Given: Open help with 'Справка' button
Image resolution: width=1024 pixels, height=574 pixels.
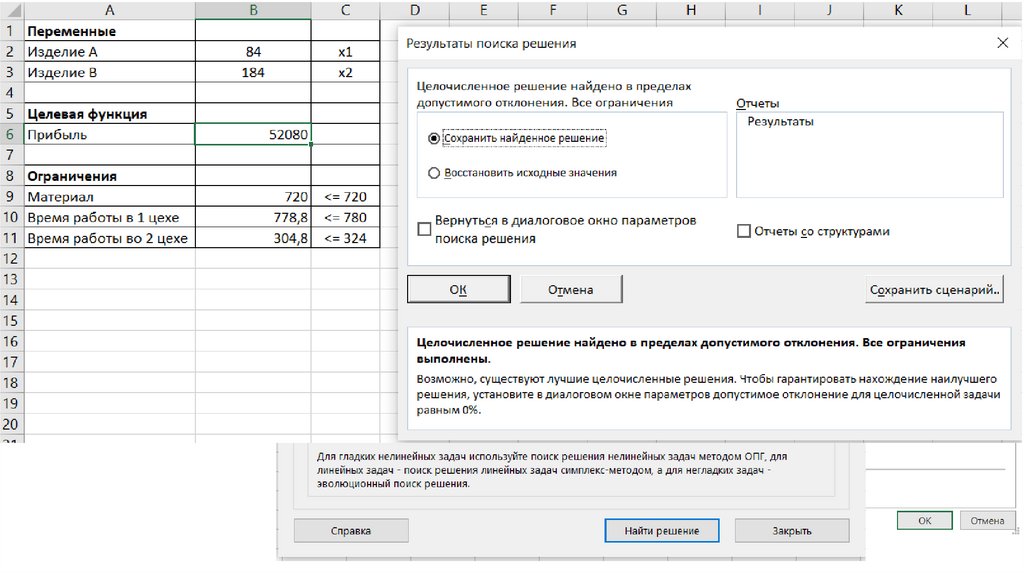Looking at the screenshot, I should pos(350,531).
